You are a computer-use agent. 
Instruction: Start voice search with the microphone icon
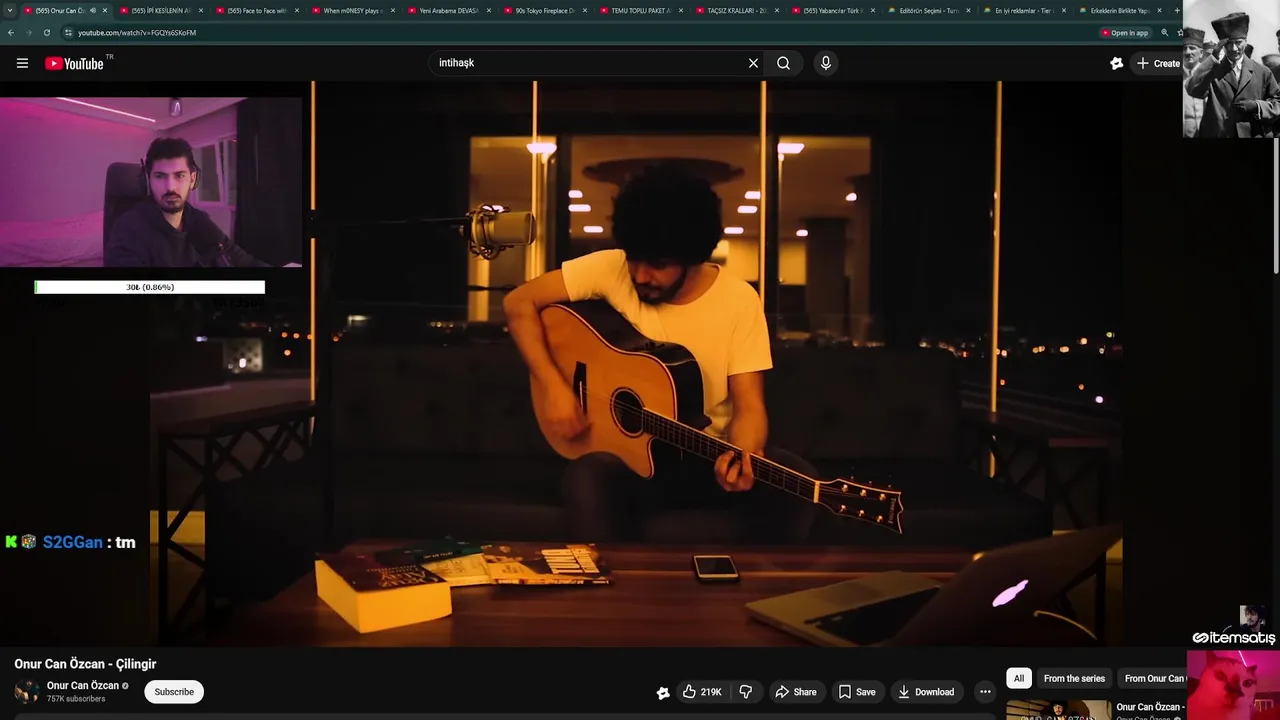(825, 63)
